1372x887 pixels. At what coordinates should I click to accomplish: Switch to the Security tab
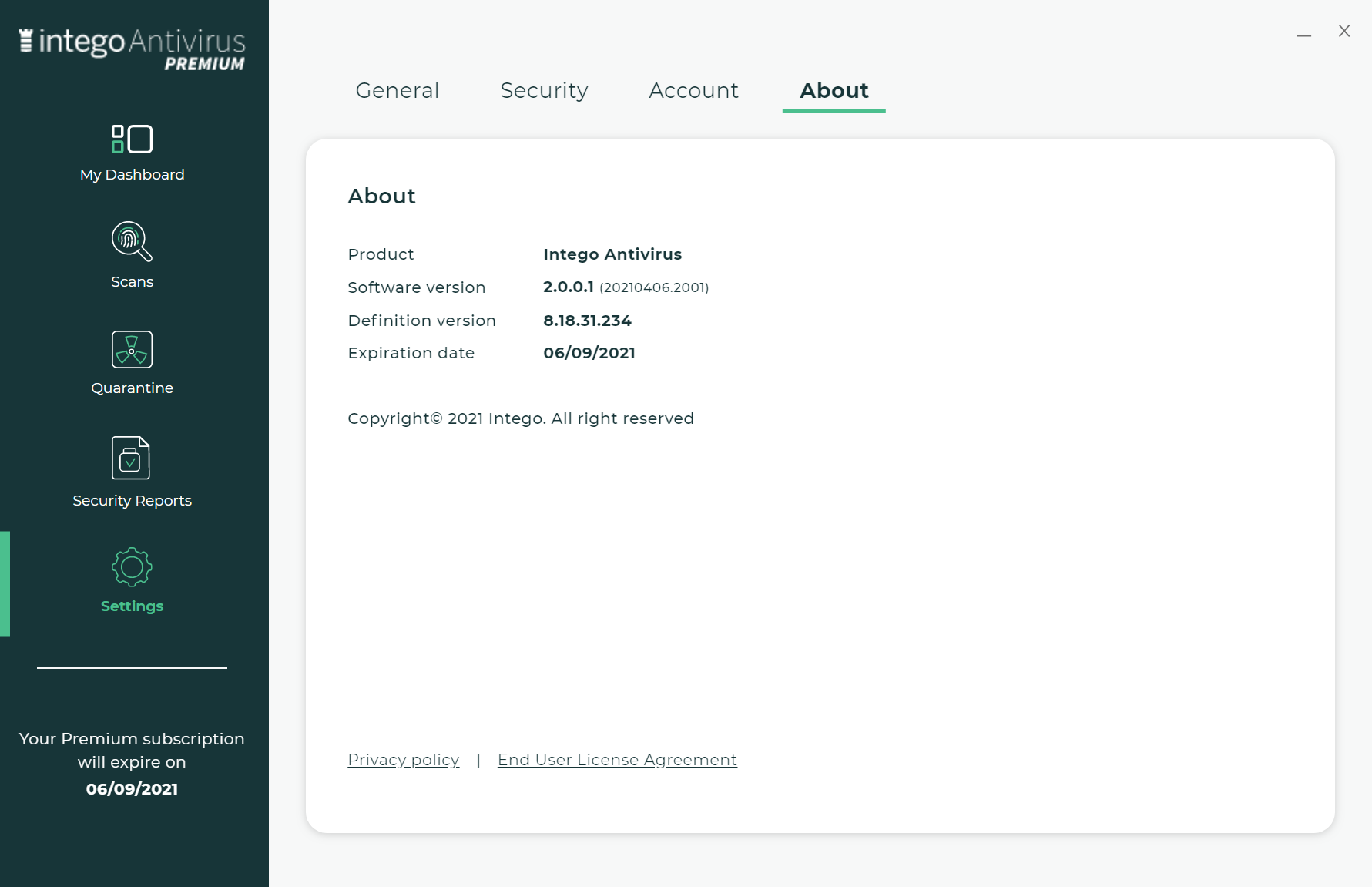[545, 91]
